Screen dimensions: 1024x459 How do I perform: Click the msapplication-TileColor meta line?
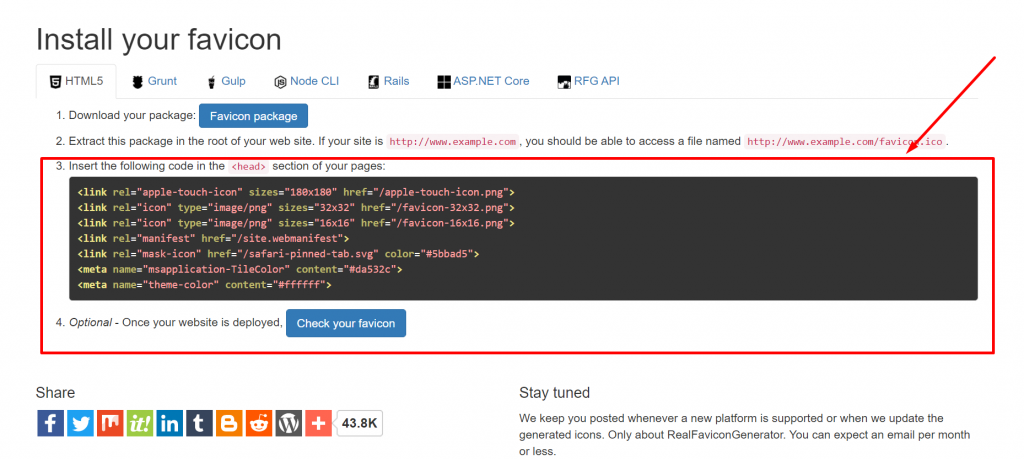point(240,269)
